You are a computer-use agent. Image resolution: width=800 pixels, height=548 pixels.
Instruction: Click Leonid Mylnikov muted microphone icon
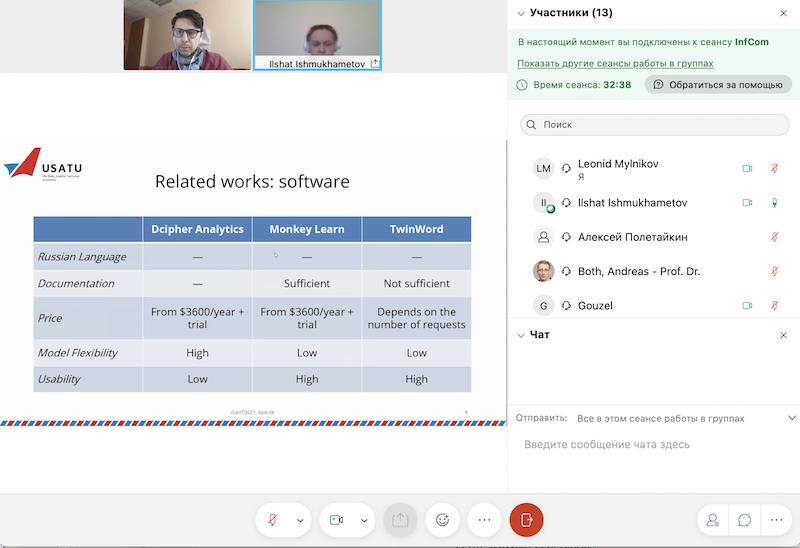pos(774,168)
